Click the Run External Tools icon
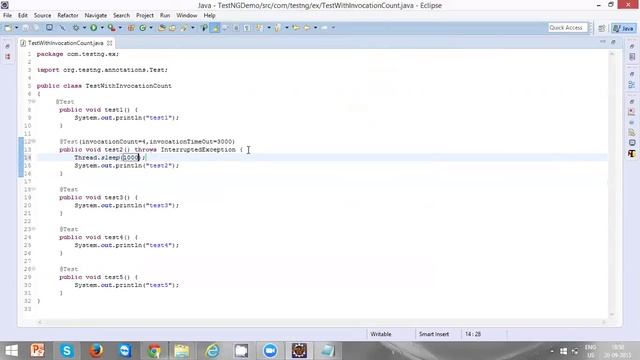This screenshot has width=640, height=360. 111,28
